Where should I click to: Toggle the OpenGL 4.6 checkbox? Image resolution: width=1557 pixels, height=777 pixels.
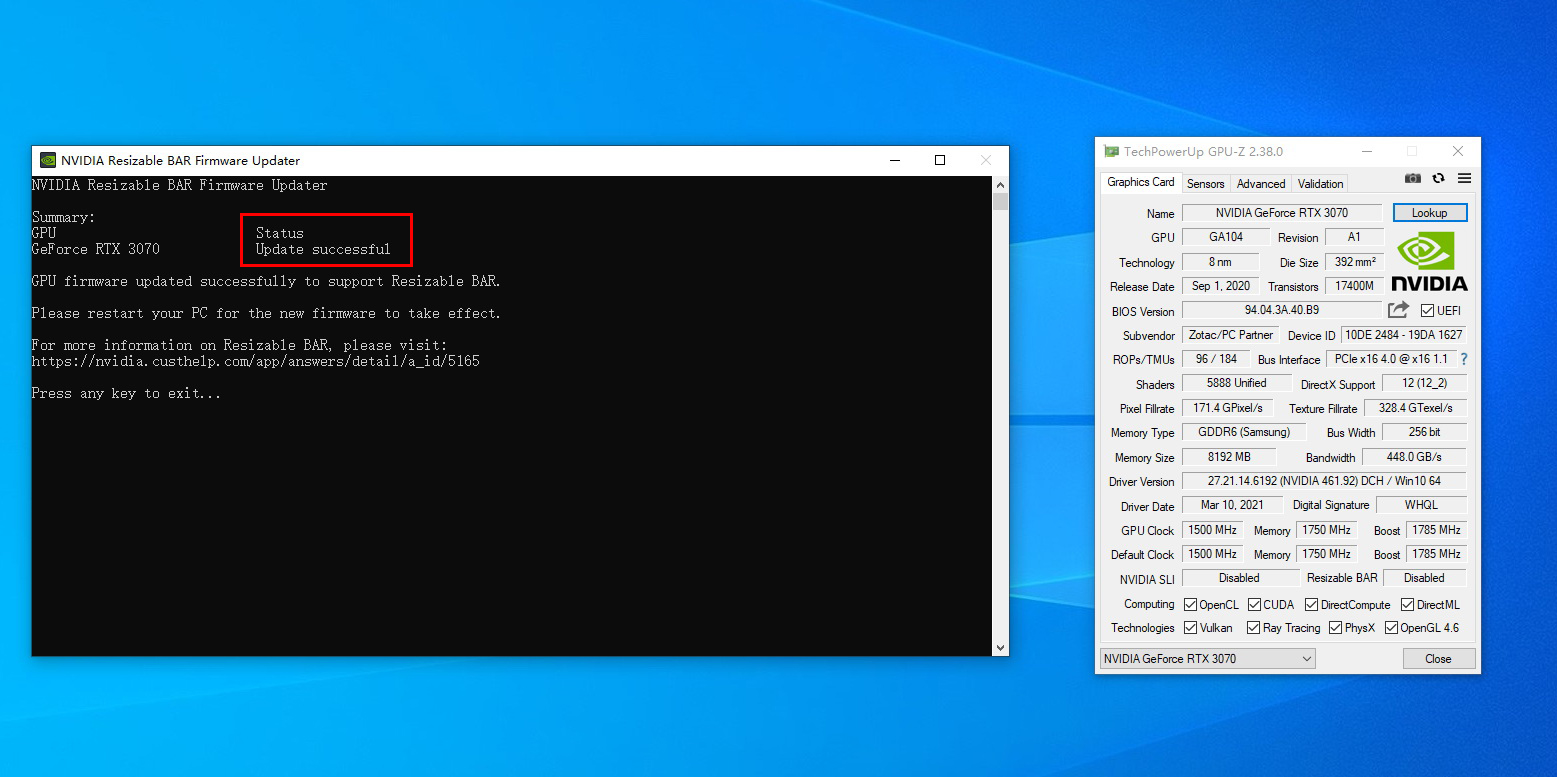(x=1391, y=628)
